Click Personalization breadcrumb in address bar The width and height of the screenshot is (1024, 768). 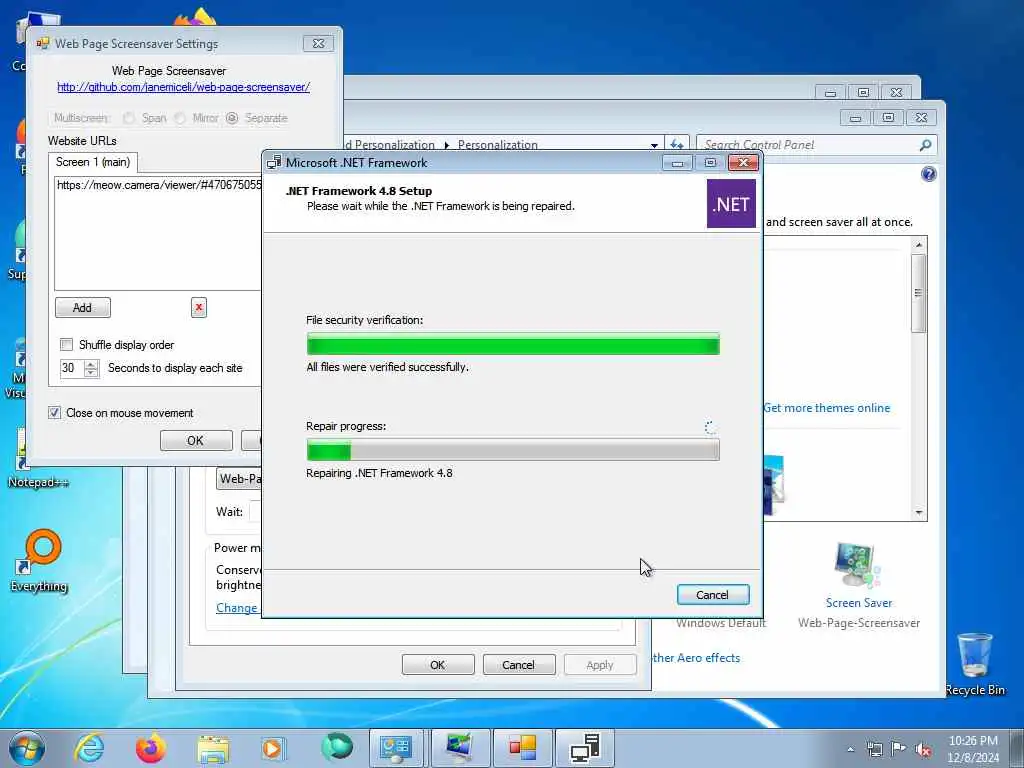(x=498, y=145)
